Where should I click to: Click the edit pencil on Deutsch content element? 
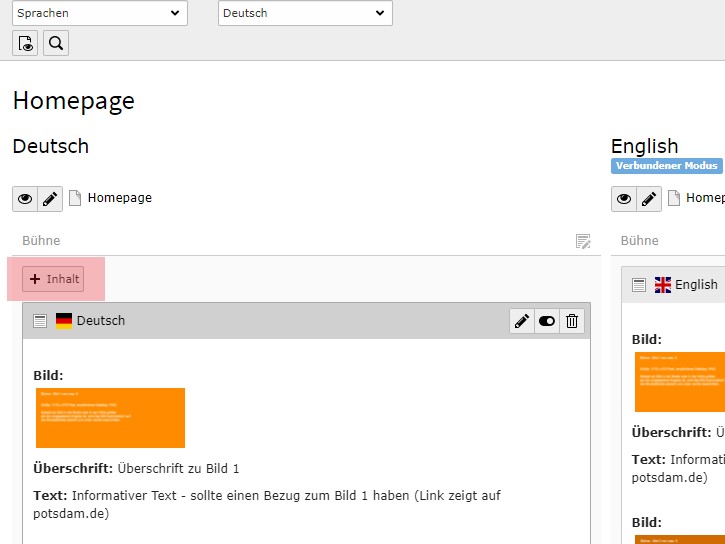521,321
